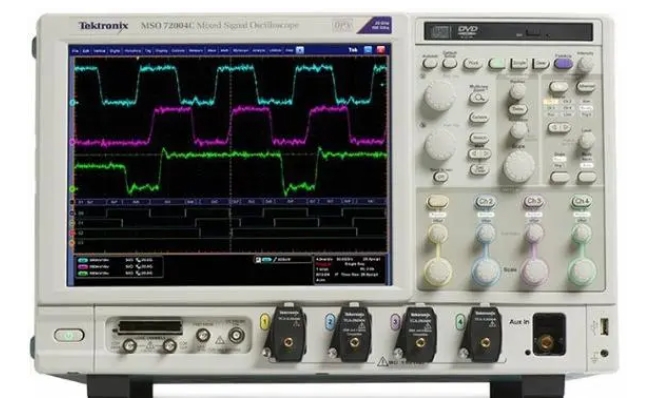
Task: Click the blue channel 2 vertical scale knob
Action: point(486,272)
